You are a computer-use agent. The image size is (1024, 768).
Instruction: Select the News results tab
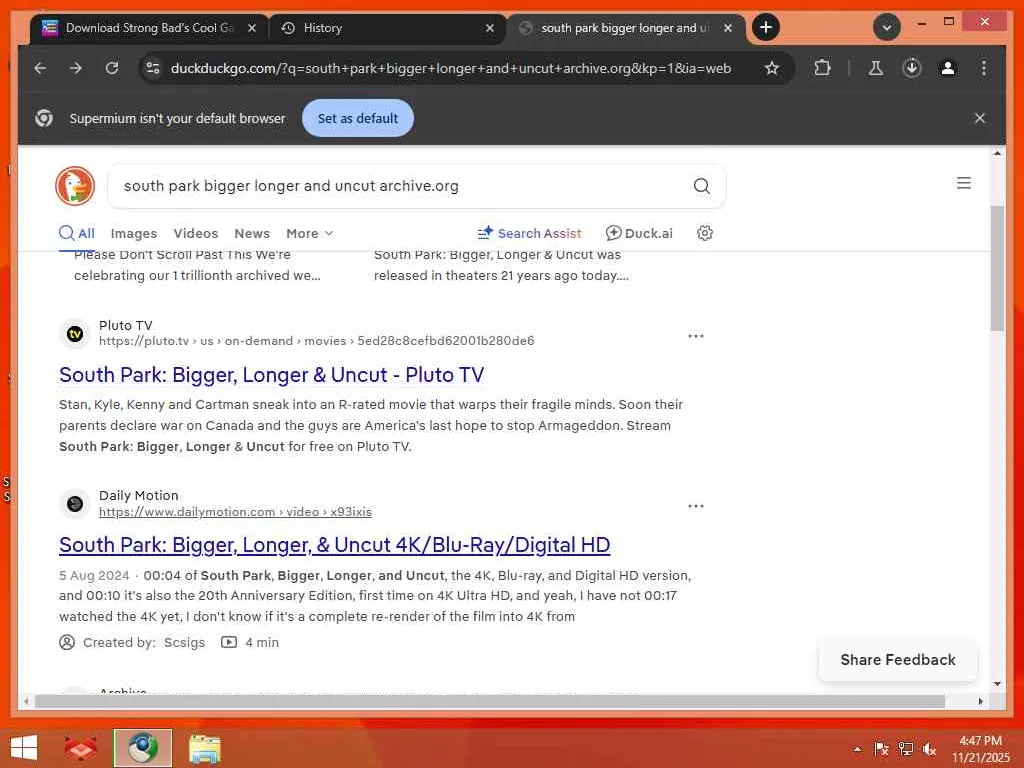coord(252,233)
